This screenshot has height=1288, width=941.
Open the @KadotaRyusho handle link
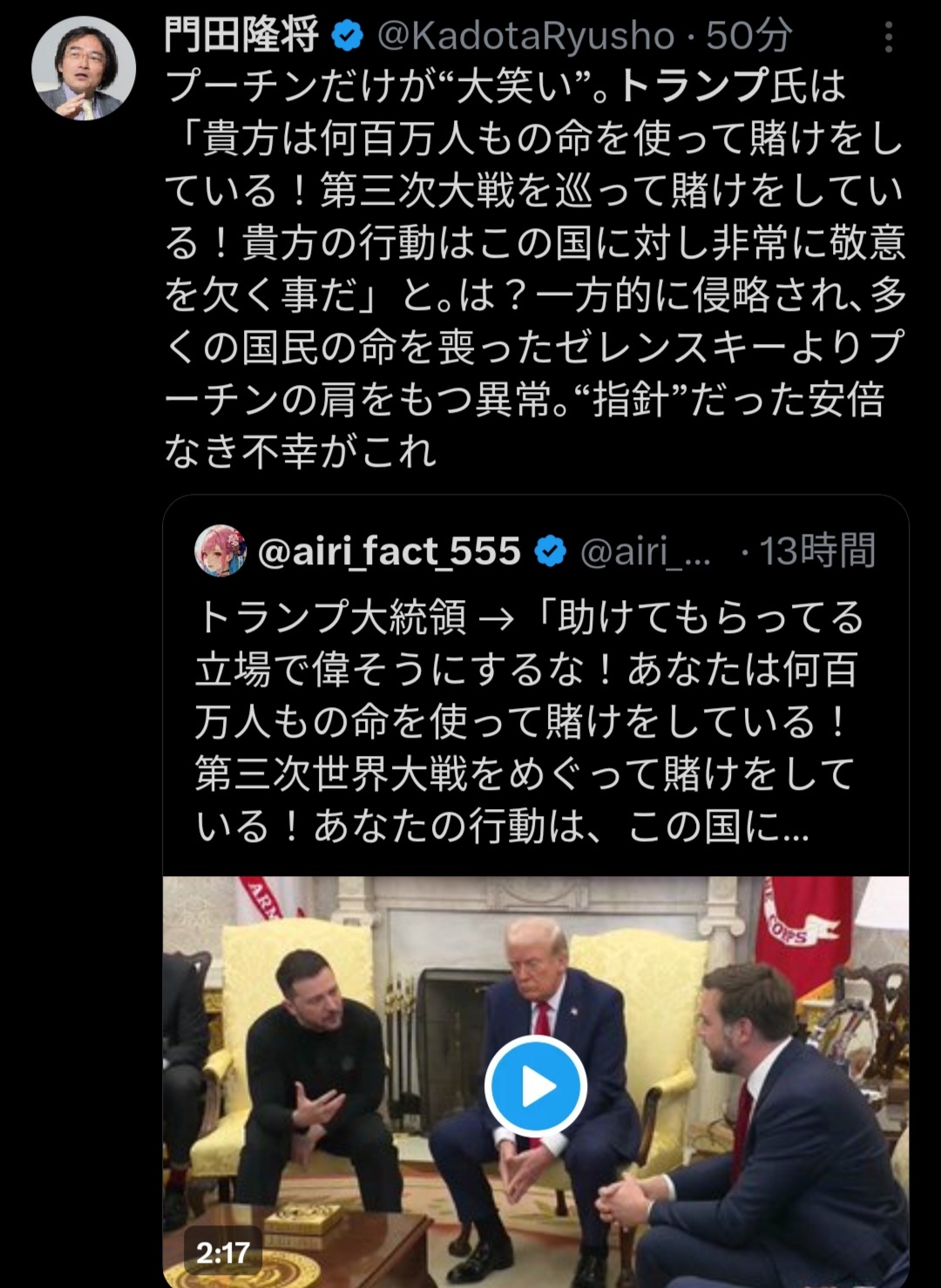(x=526, y=37)
